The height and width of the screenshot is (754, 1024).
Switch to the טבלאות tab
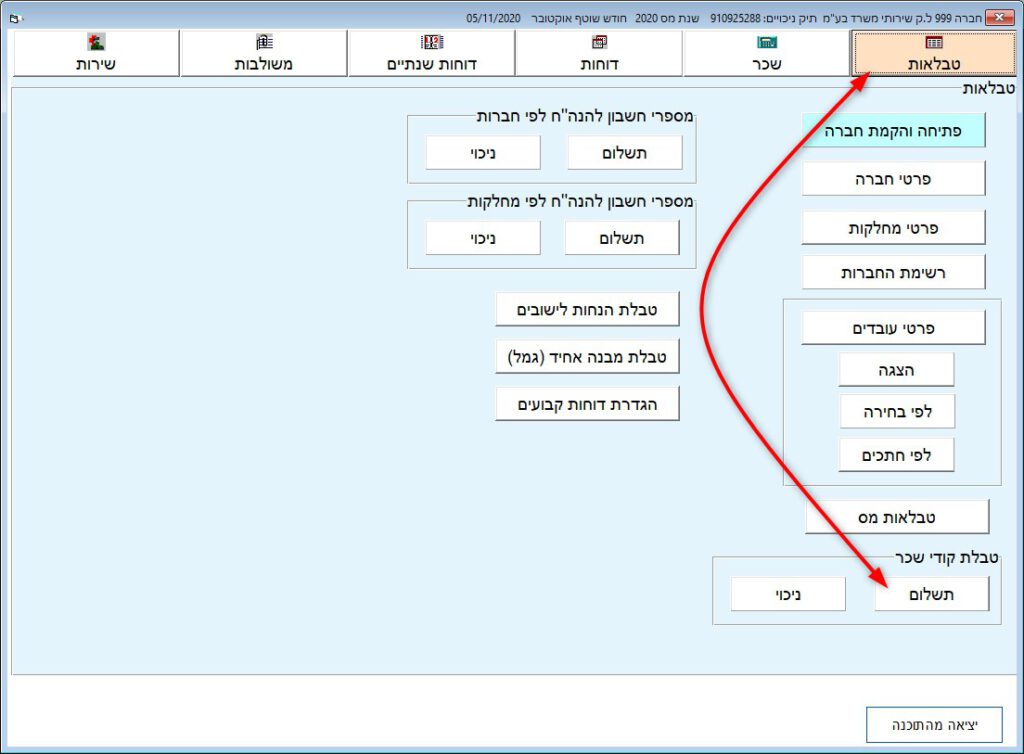click(934, 54)
